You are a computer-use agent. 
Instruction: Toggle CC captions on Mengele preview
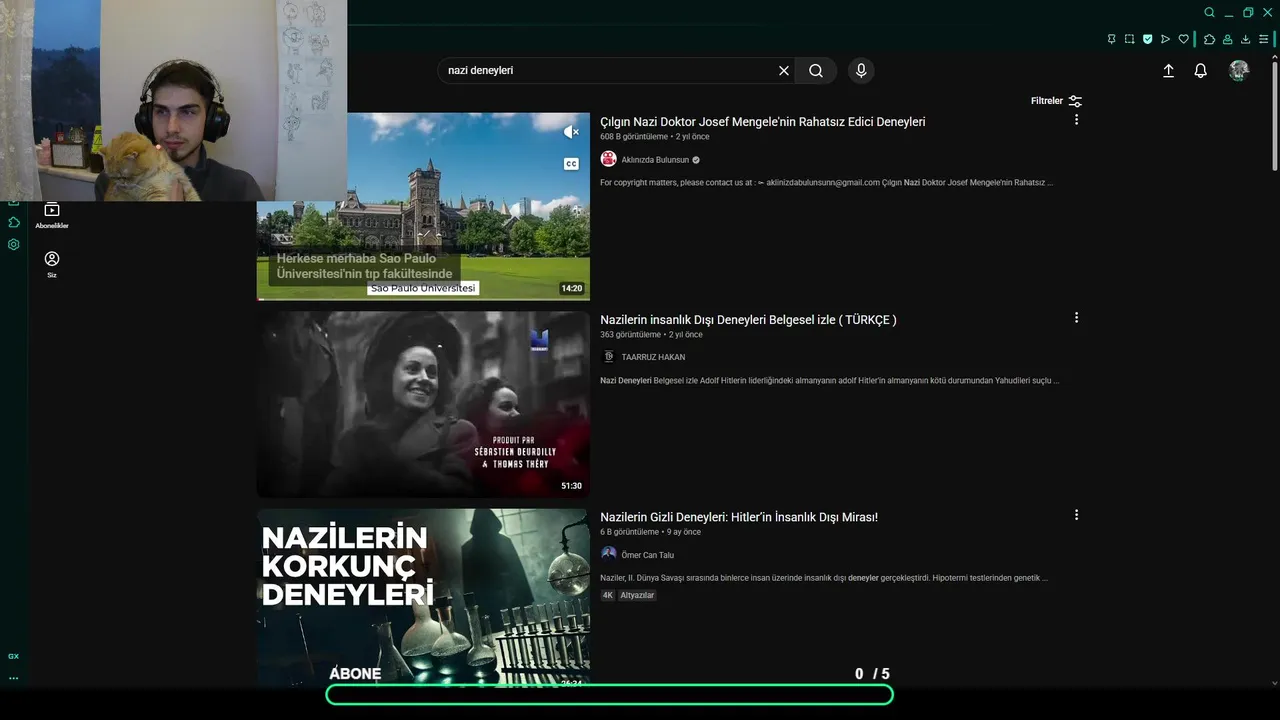point(571,163)
